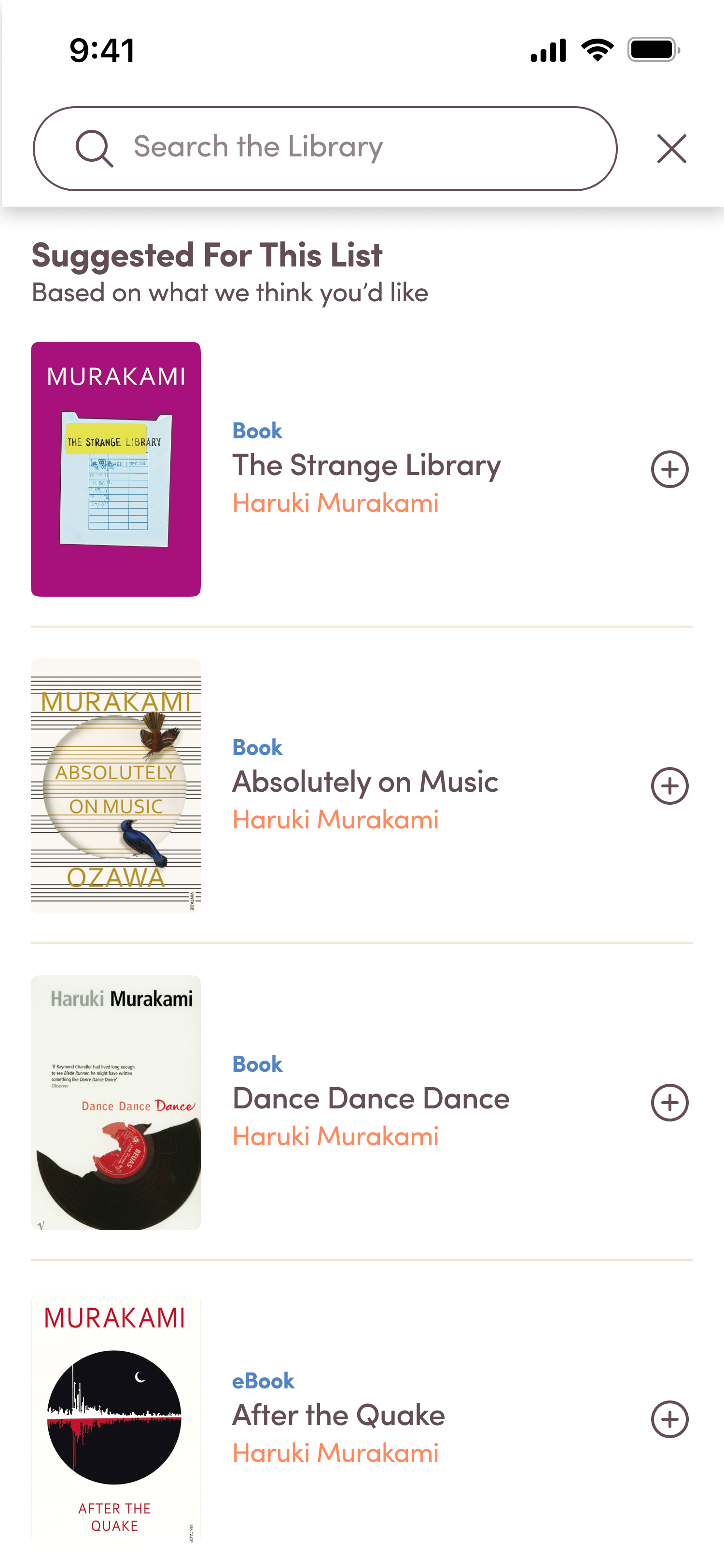Add The Strange Library to the list
Image resolution: width=724 pixels, height=1568 pixels.
[x=669, y=469]
